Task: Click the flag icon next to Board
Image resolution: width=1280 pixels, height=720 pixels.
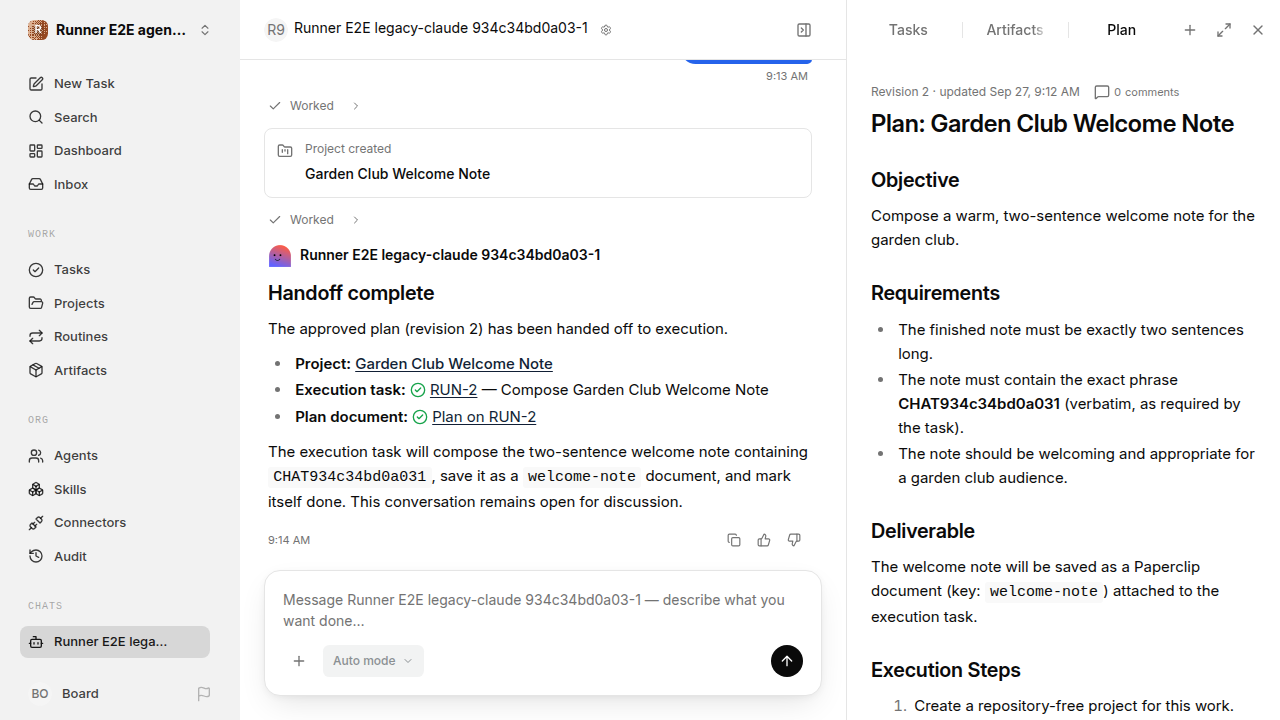Action: pyautogui.click(x=204, y=694)
